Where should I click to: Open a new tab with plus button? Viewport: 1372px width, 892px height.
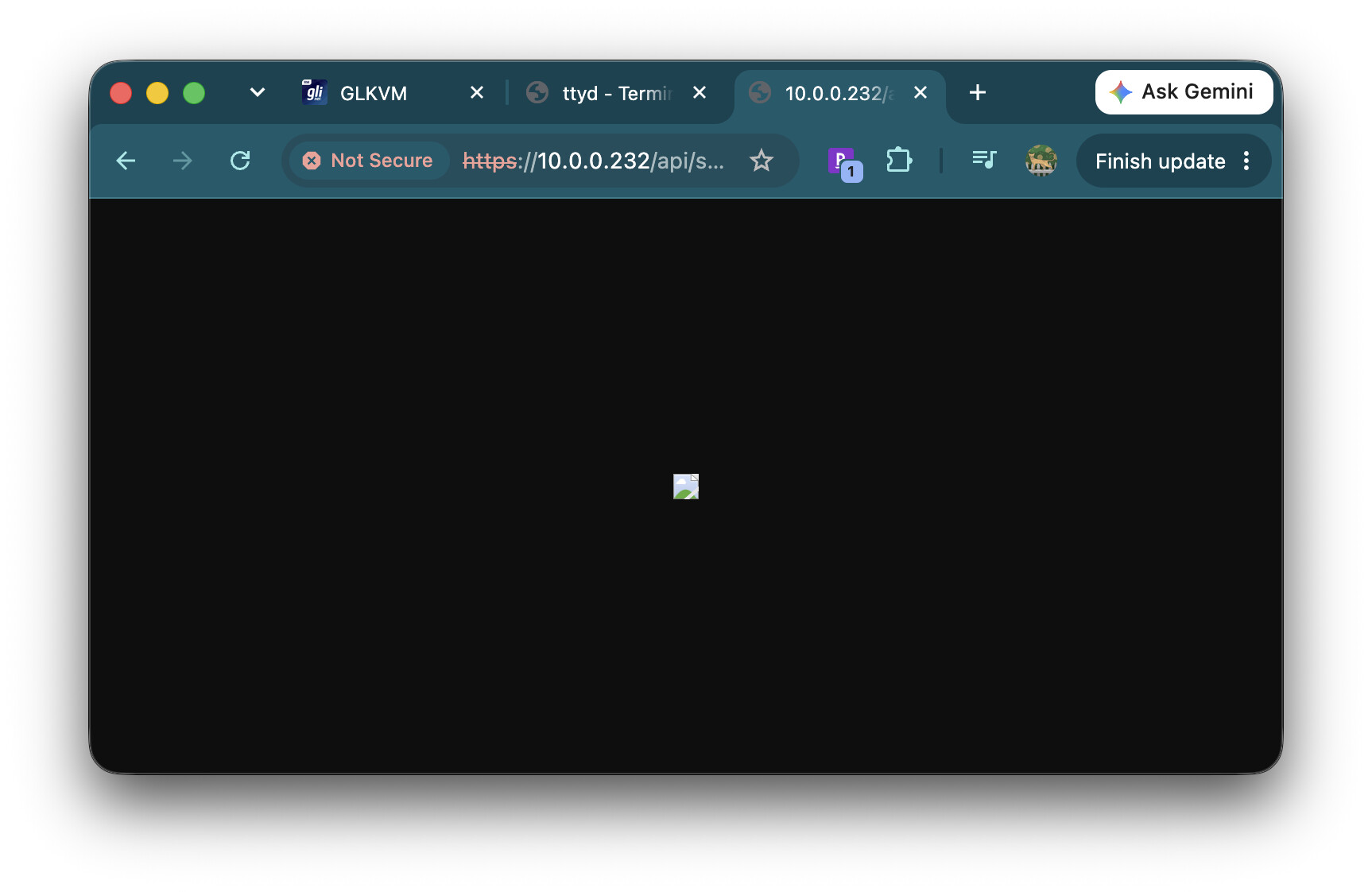click(978, 93)
